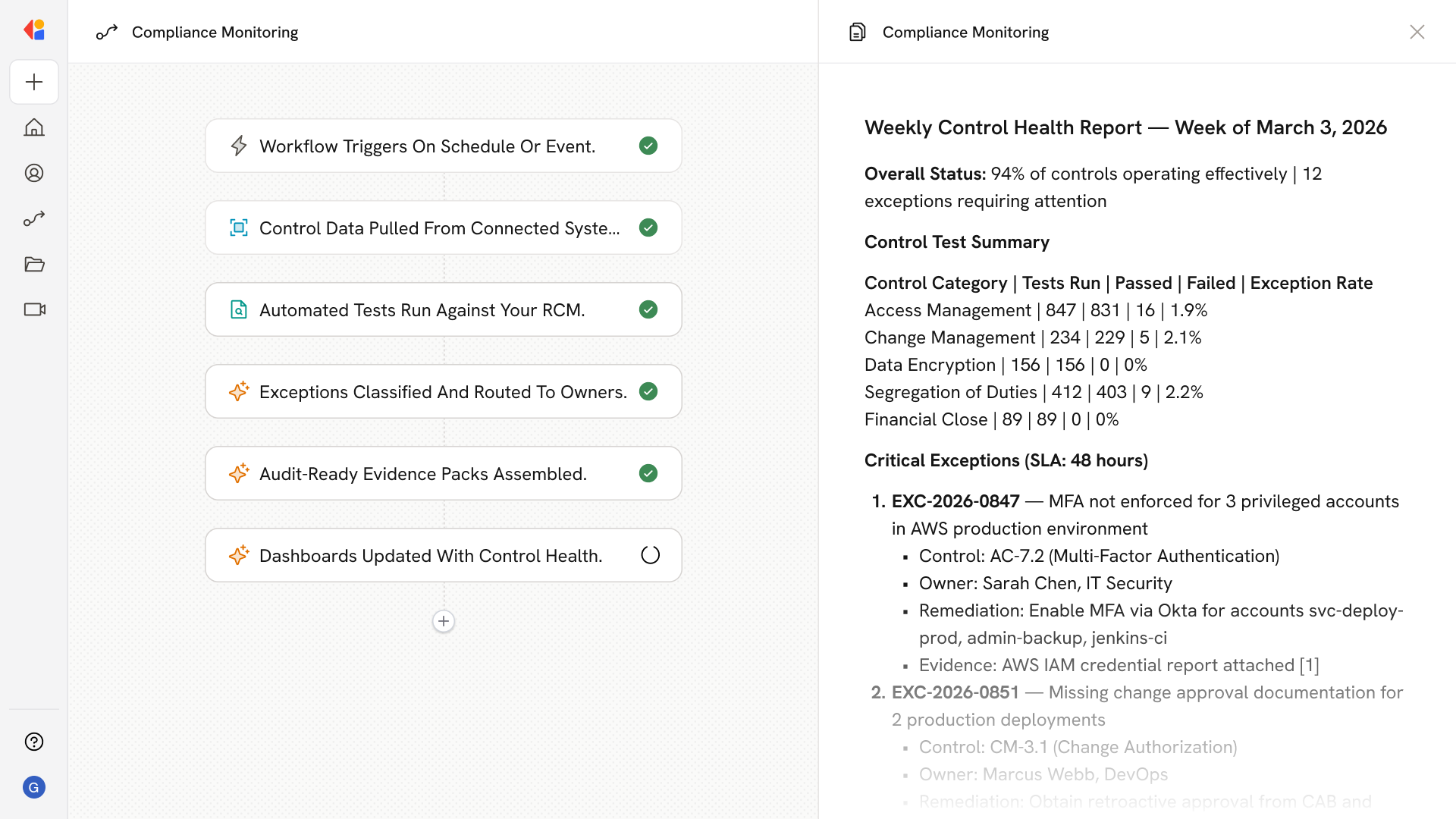Click the G account avatar
1456x819 pixels.
click(34, 787)
